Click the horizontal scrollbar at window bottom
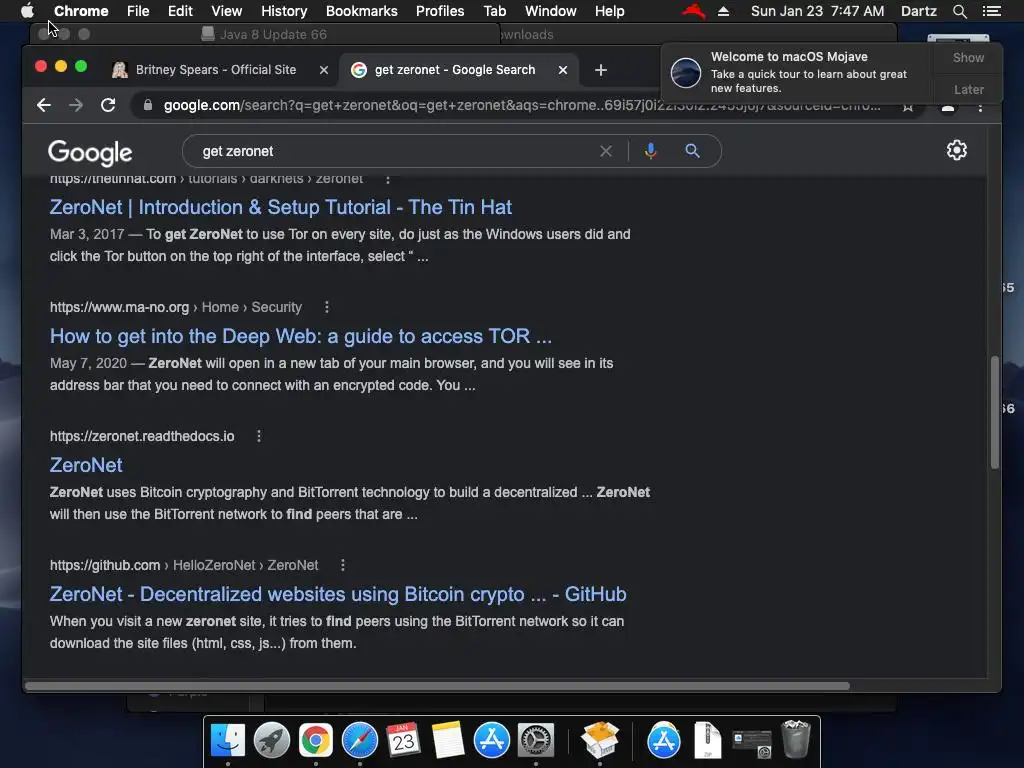This screenshot has height=768, width=1024. (438, 686)
